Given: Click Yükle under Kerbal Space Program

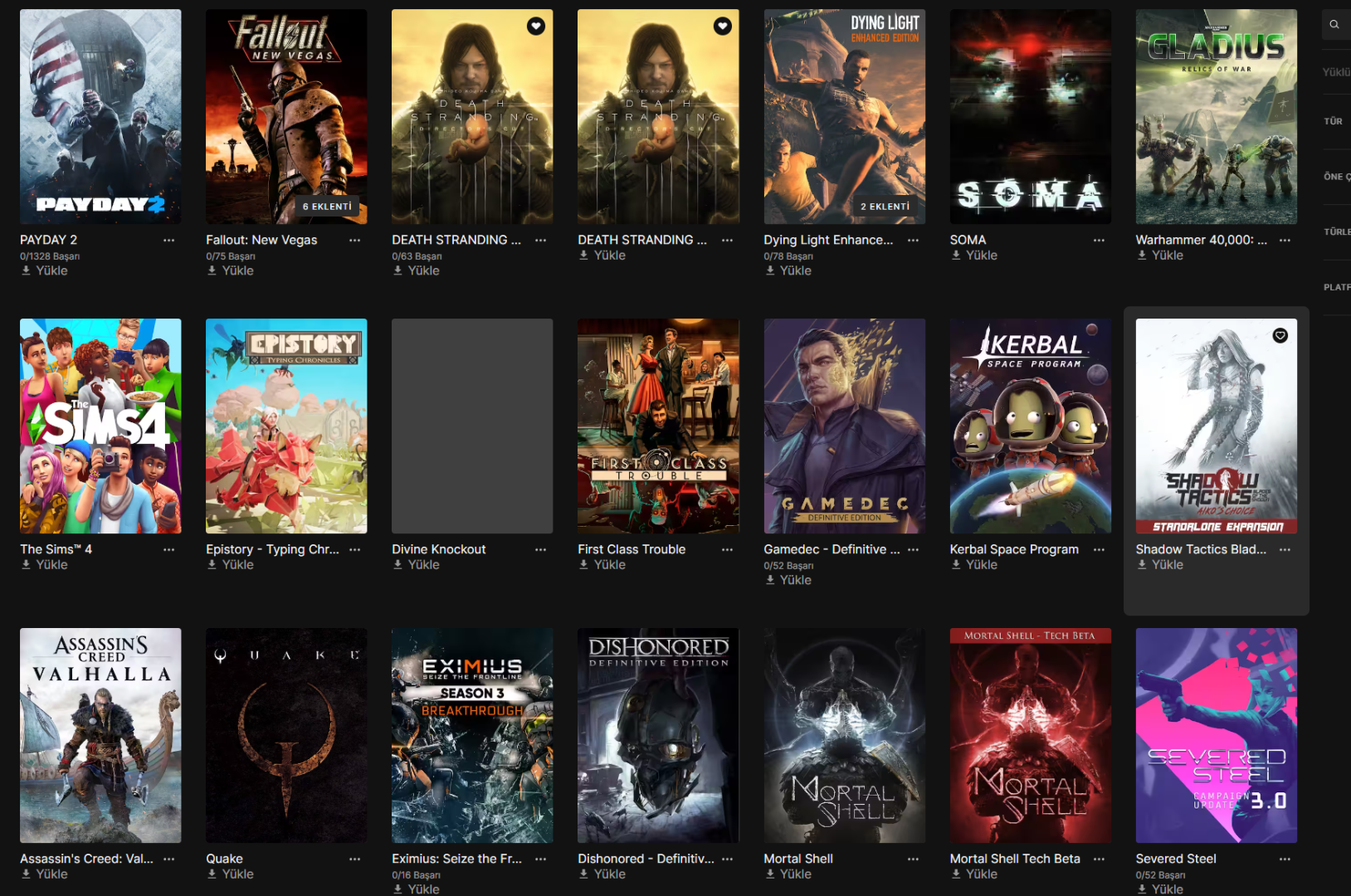Looking at the screenshot, I should click(x=974, y=564).
